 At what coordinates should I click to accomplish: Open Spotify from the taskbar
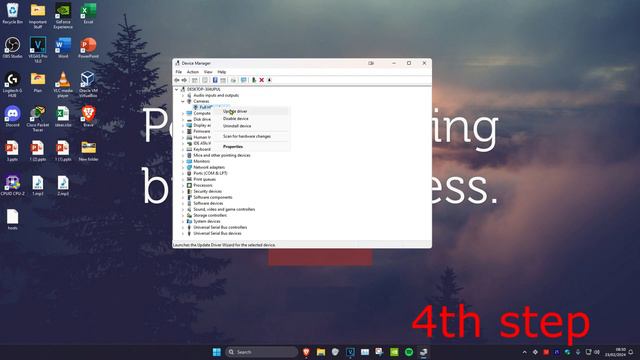click(409, 352)
